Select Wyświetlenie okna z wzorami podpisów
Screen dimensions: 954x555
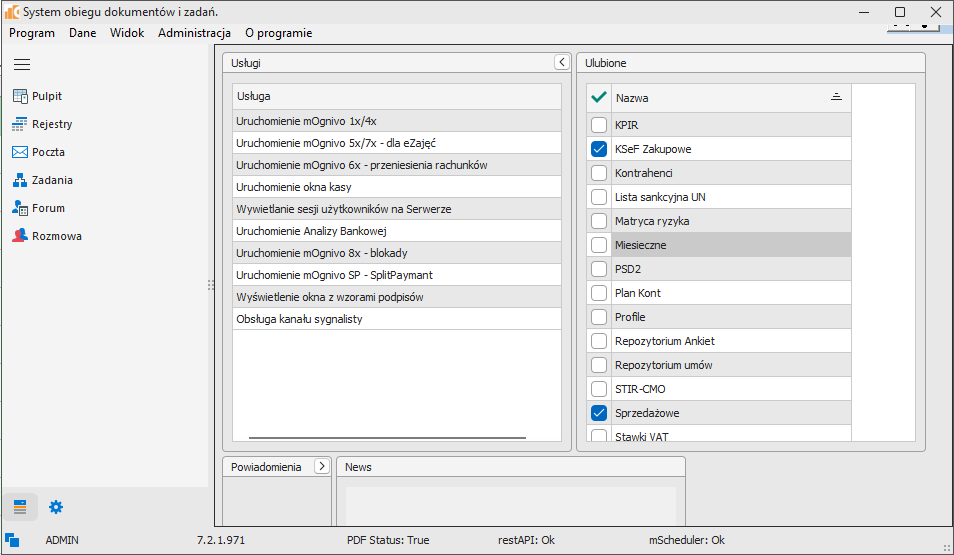[x=397, y=297]
